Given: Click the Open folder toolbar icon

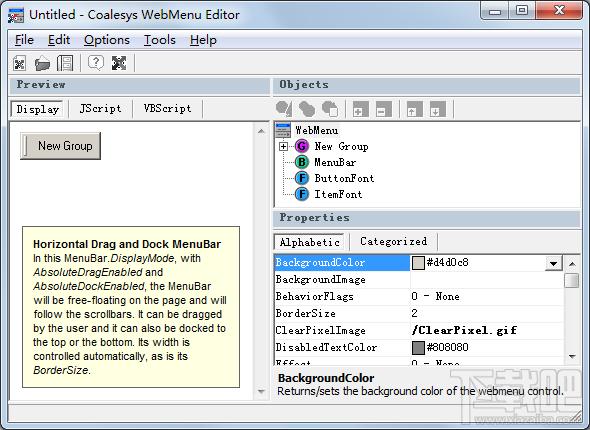Looking at the screenshot, I should pyautogui.click(x=42, y=63).
